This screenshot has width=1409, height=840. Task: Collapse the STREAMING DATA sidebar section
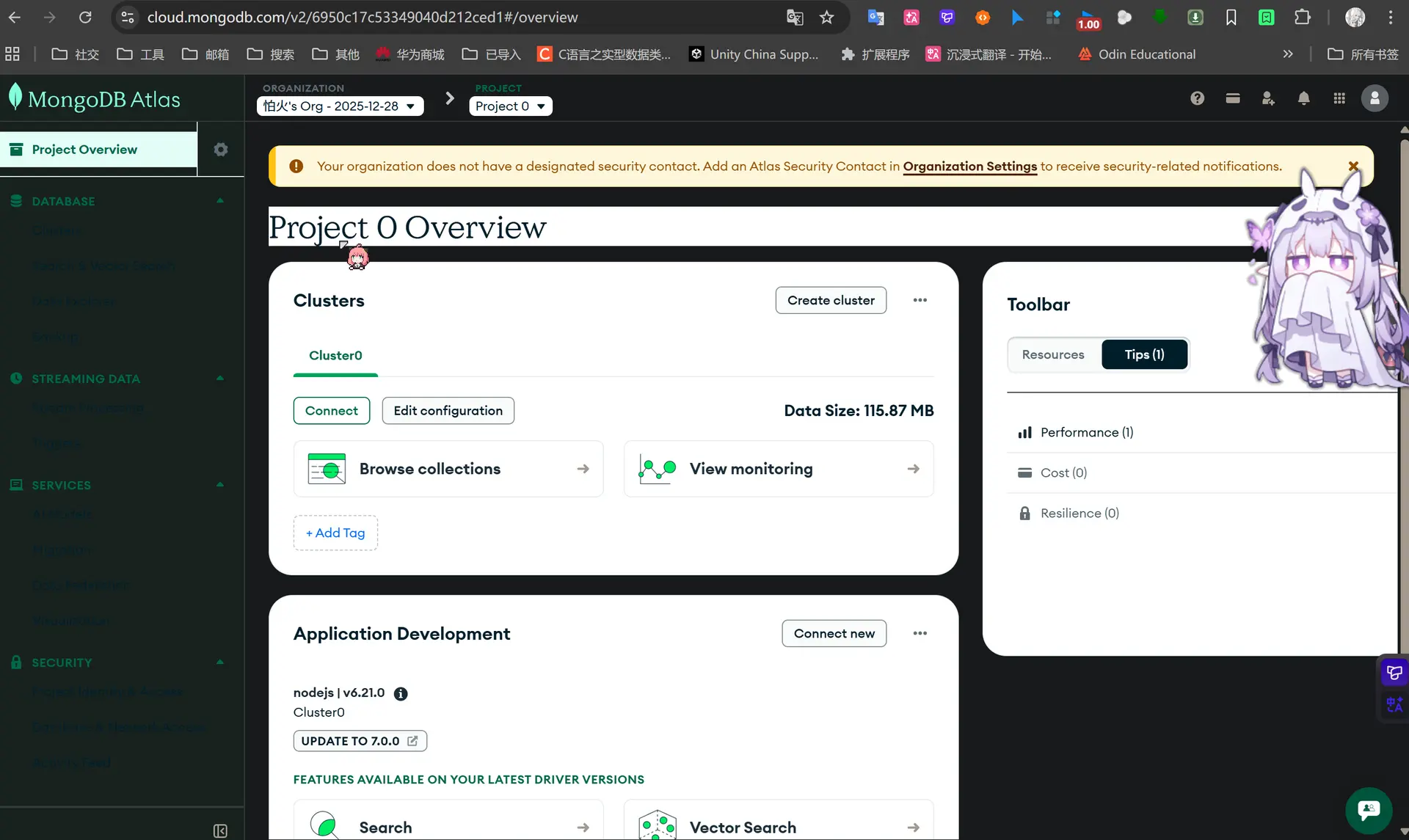(220, 379)
